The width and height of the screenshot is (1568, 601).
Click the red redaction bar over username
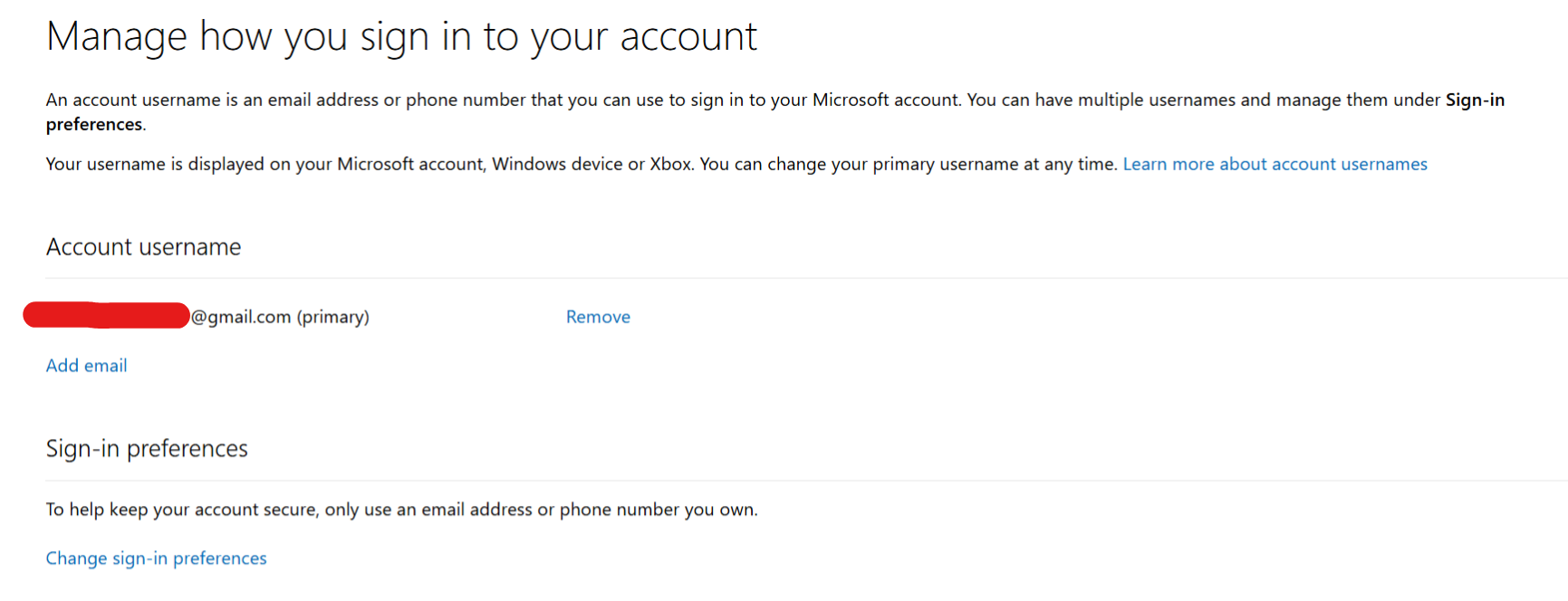tap(106, 315)
